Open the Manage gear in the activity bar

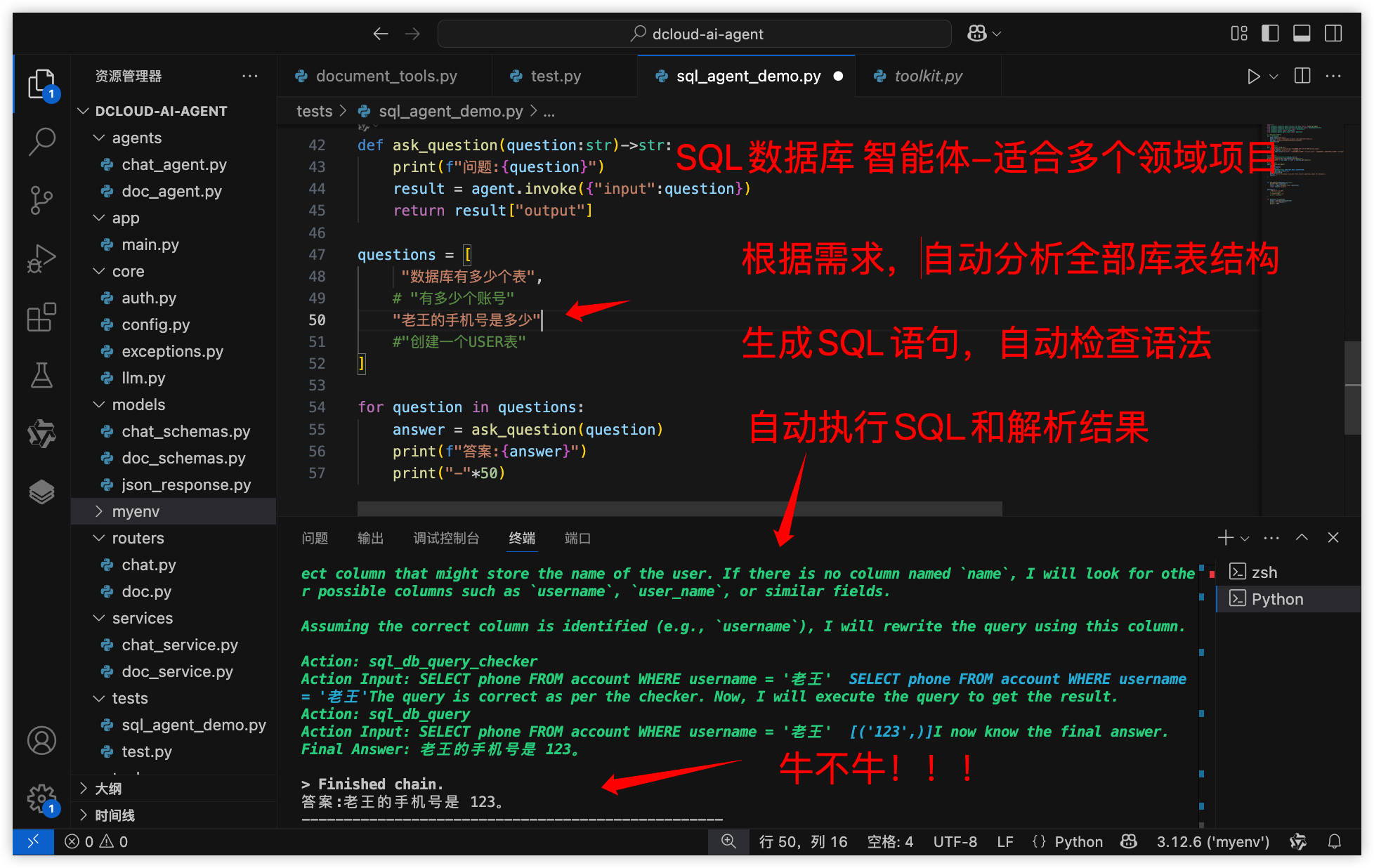(x=41, y=798)
